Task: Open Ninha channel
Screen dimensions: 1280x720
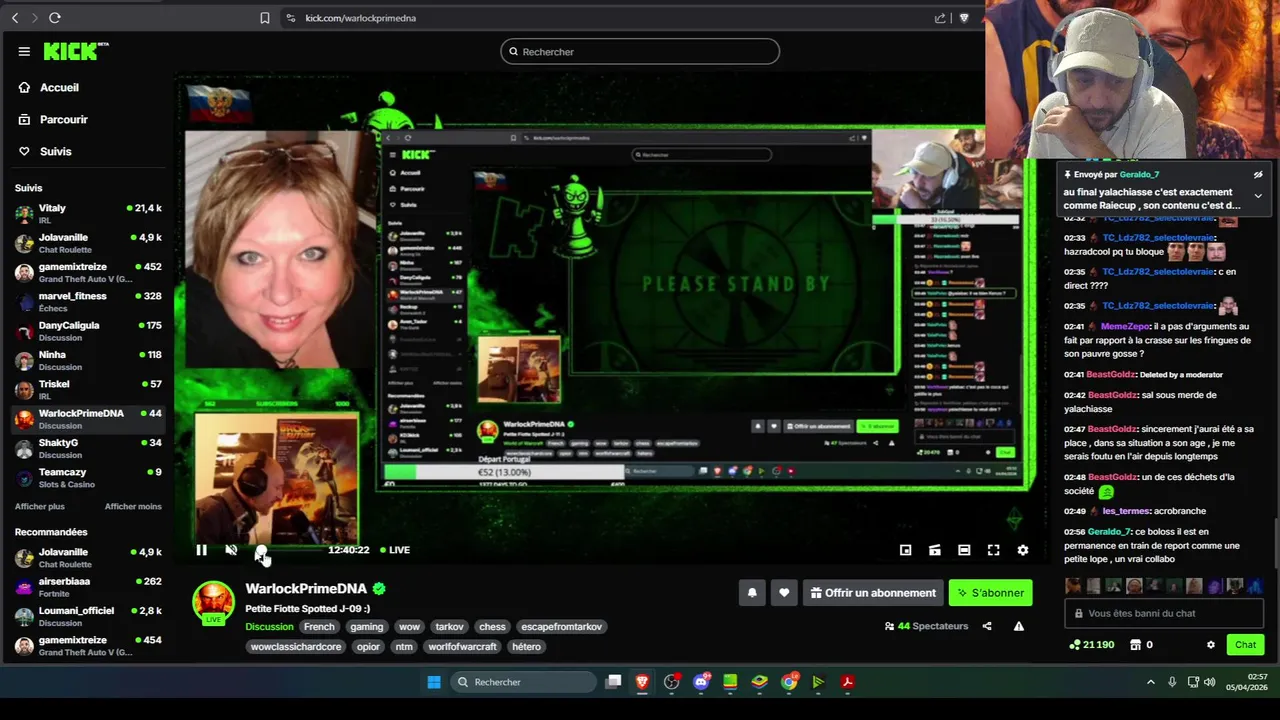Action: click(x=88, y=361)
